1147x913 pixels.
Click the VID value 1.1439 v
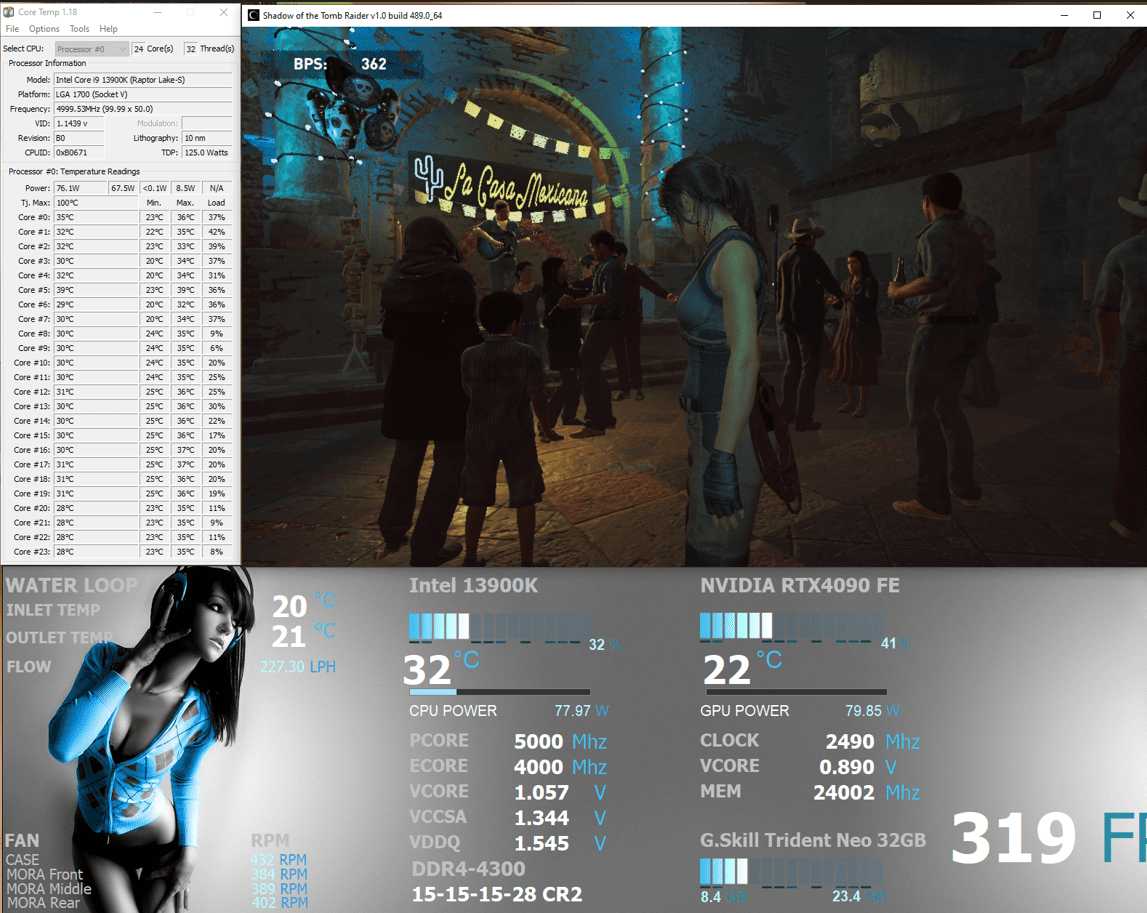pyautogui.click(x=79, y=124)
